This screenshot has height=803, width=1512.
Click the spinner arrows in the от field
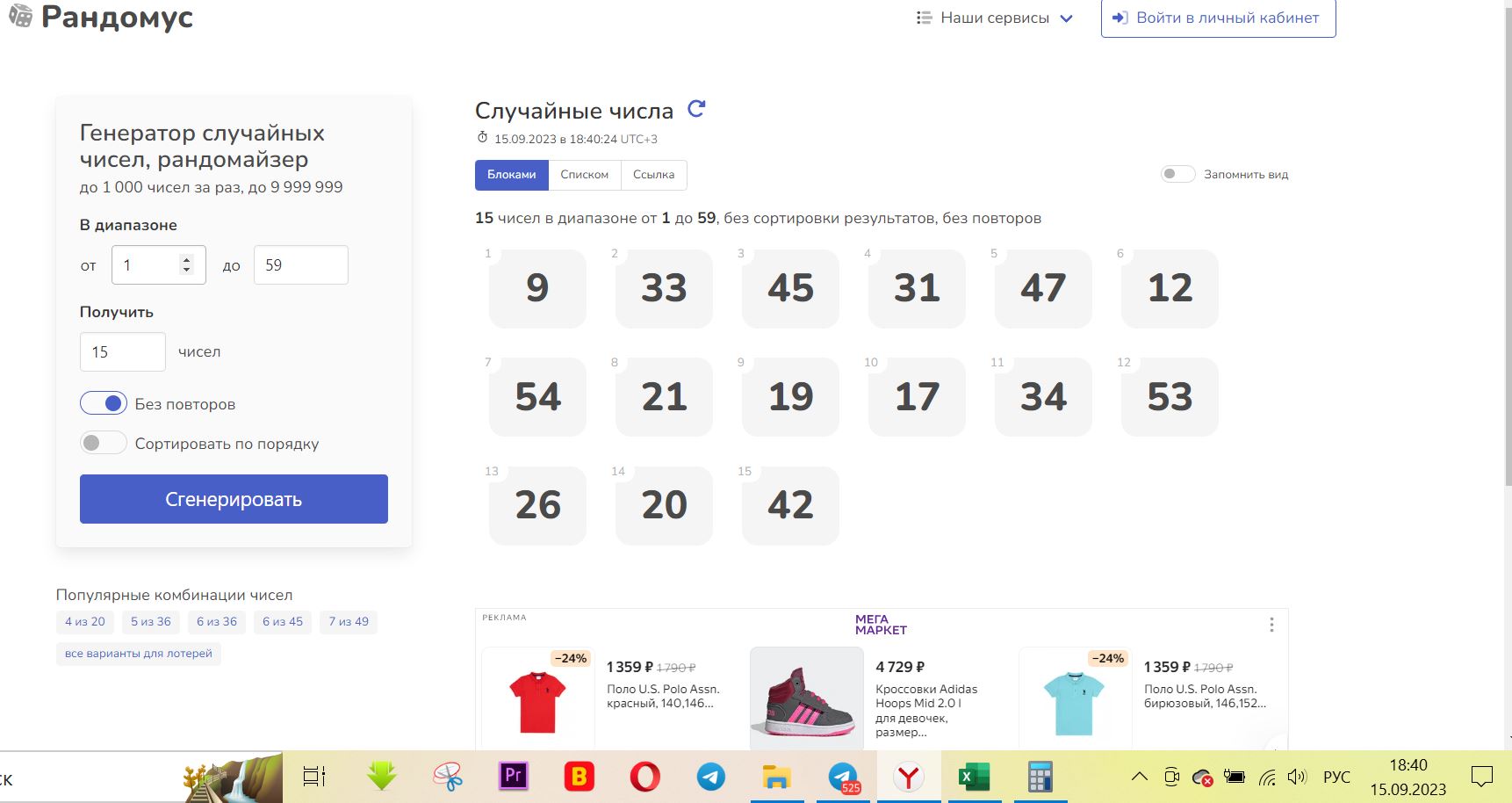186,264
